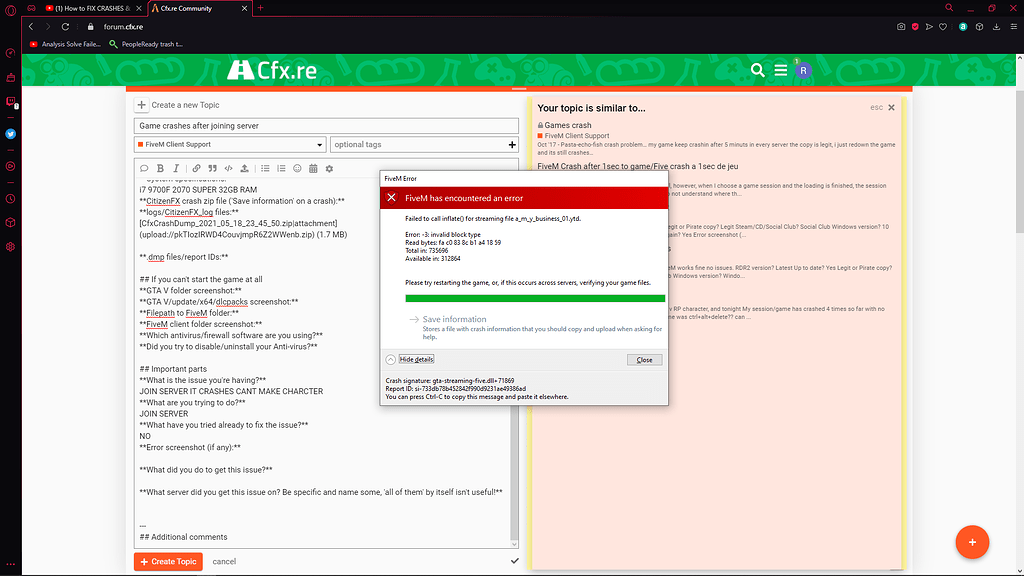Screen dimensions: 1024x576
Task: Apply Italic formatting in editor toolbar
Action: pos(176,168)
